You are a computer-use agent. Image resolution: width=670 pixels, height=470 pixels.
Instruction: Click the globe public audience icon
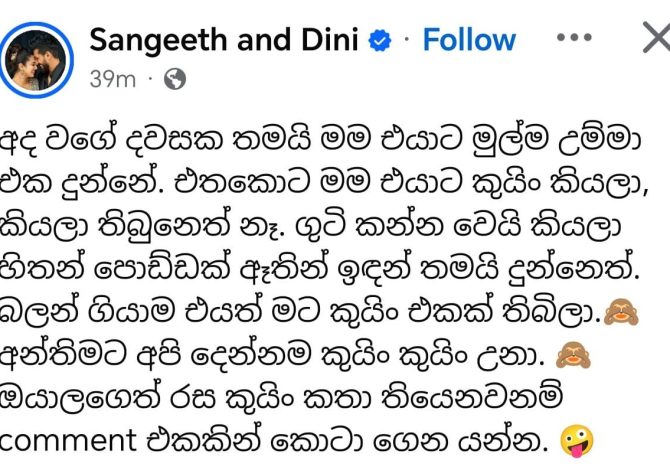pyautogui.click(x=174, y=79)
